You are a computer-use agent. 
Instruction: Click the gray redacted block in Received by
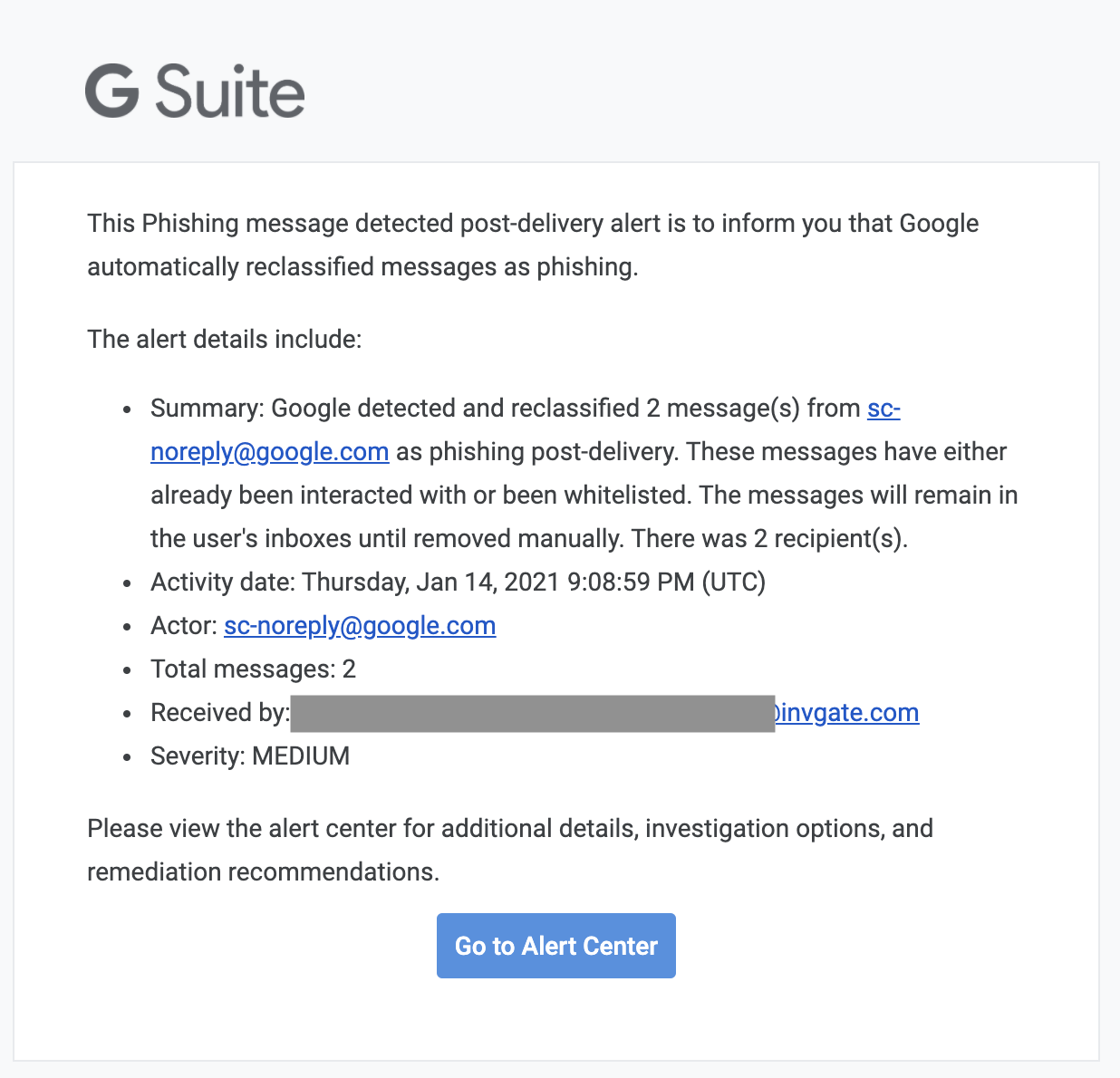(x=532, y=713)
